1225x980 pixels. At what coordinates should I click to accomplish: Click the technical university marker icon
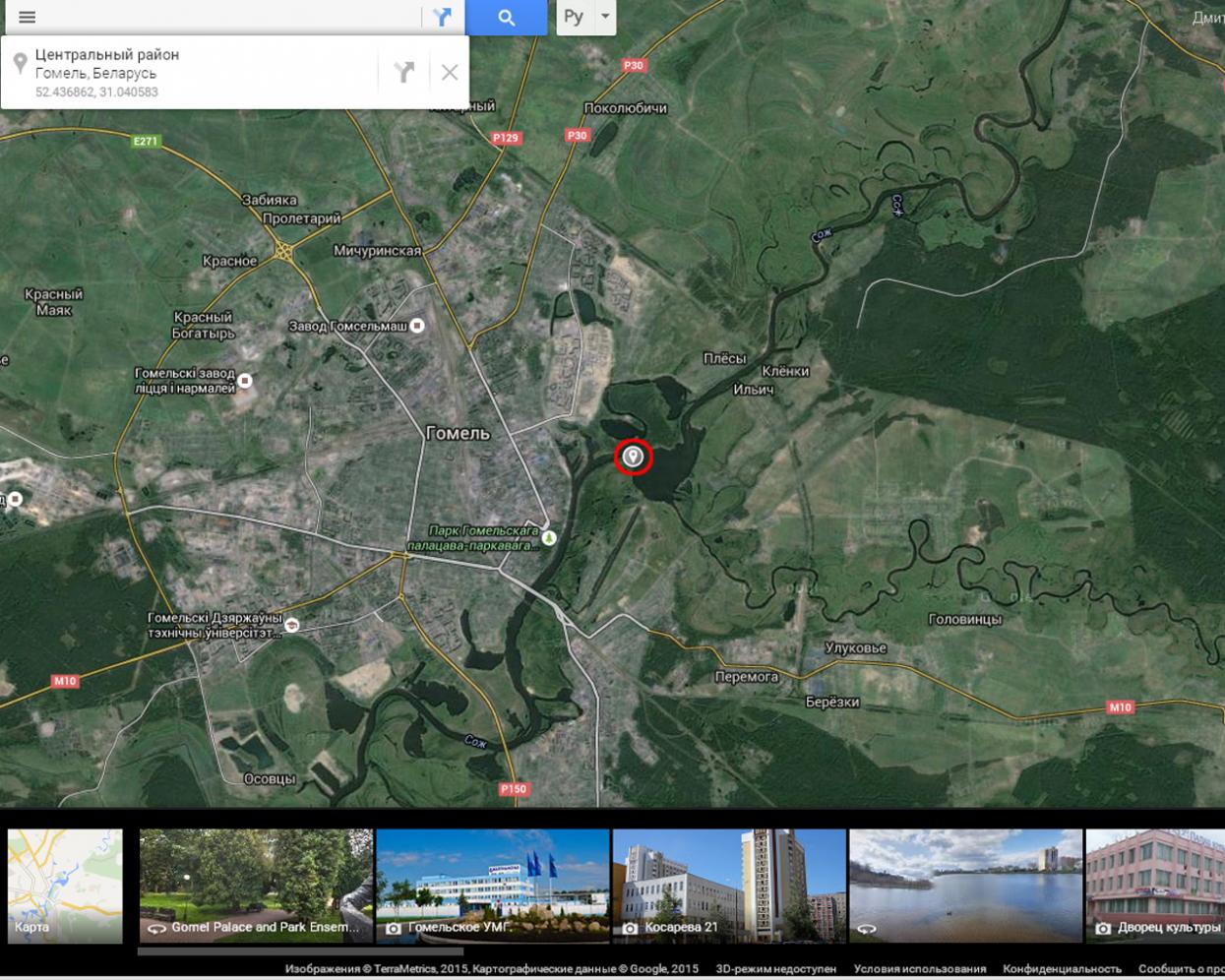291,625
